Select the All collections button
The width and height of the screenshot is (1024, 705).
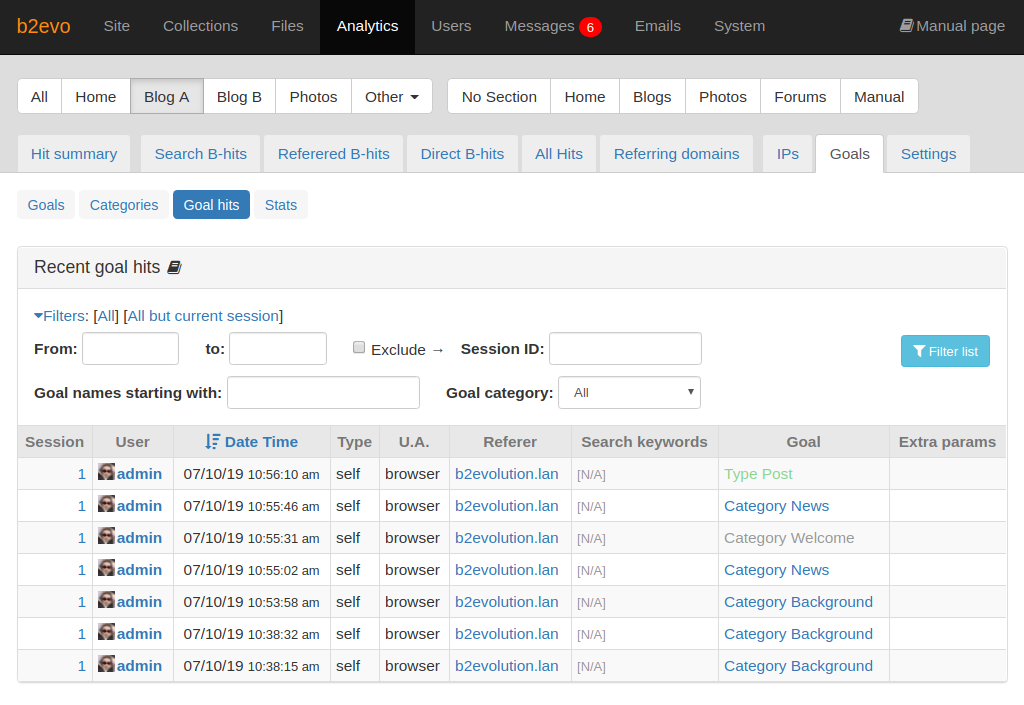pyautogui.click(x=39, y=97)
